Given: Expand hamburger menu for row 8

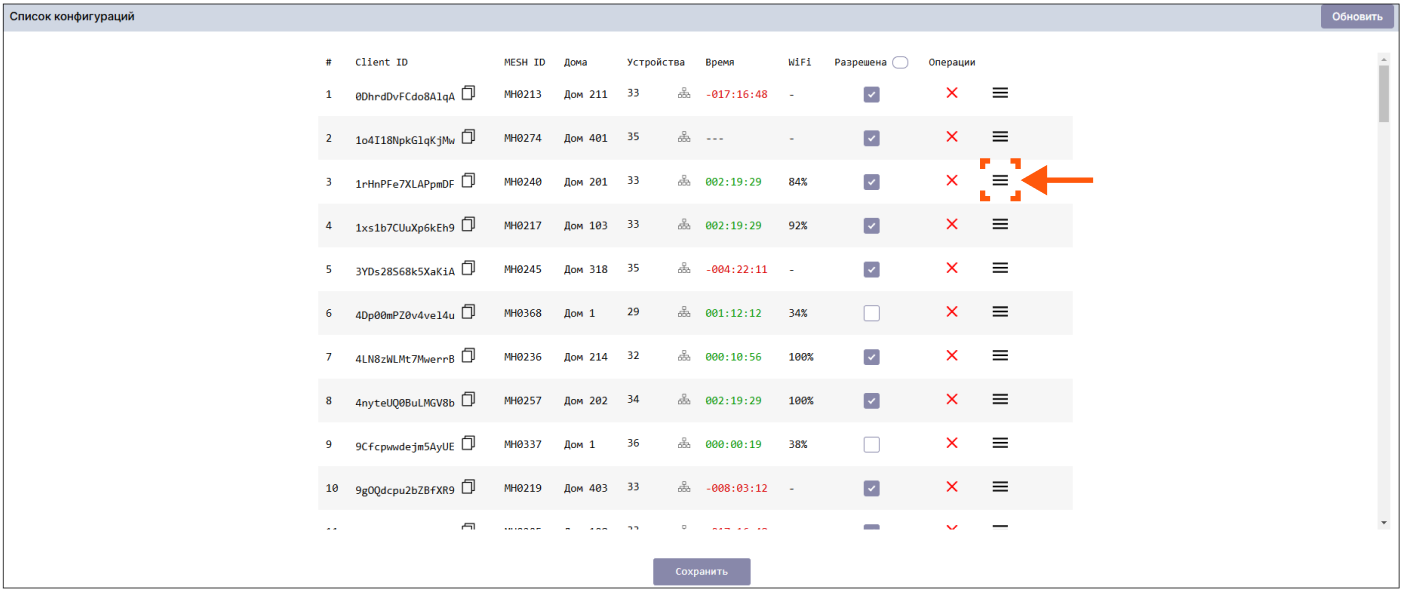Looking at the screenshot, I should pos(1000,399).
